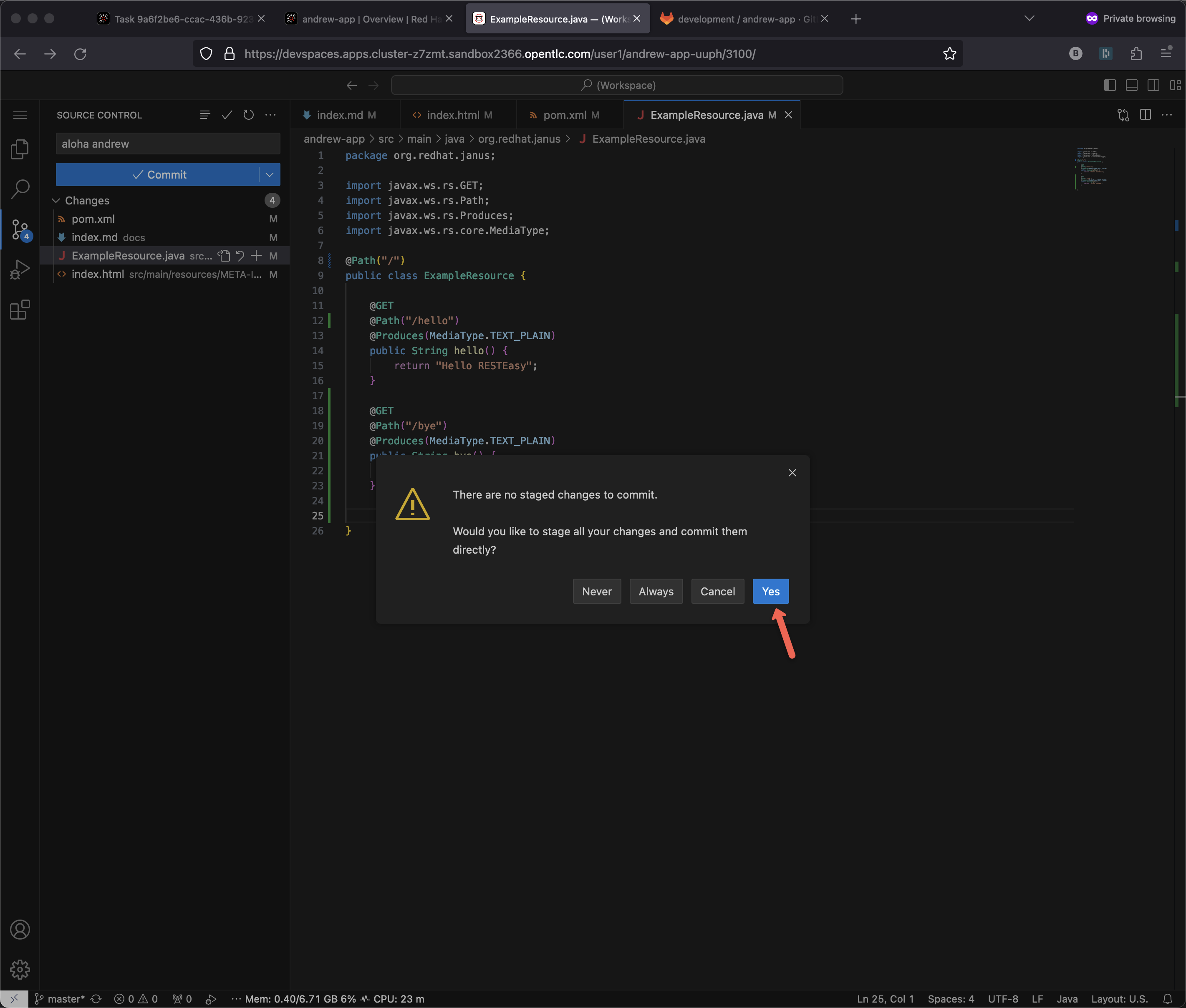Click the Refresh icon in Source Control header

248,115
